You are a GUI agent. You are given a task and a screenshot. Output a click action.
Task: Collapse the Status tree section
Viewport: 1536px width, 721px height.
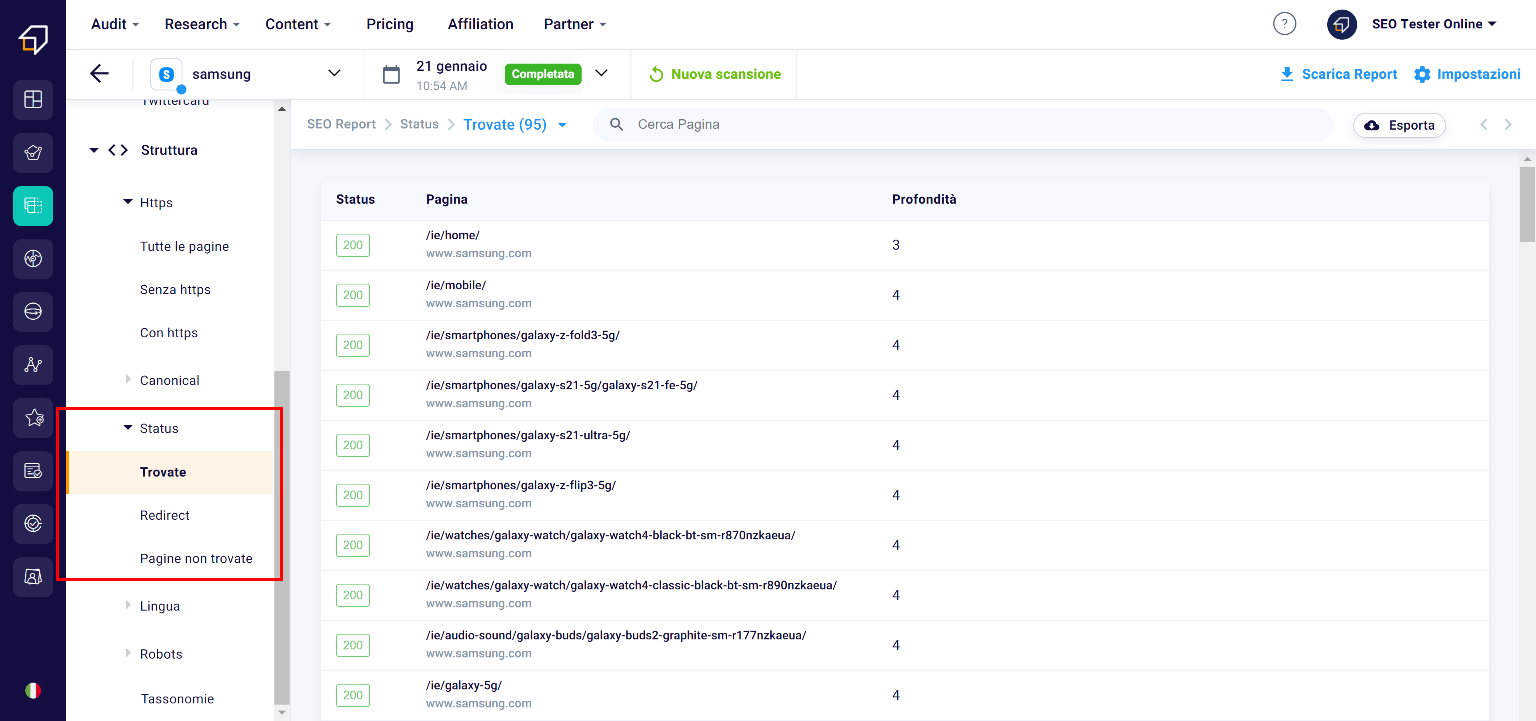pyautogui.click(x=128, y=428)
